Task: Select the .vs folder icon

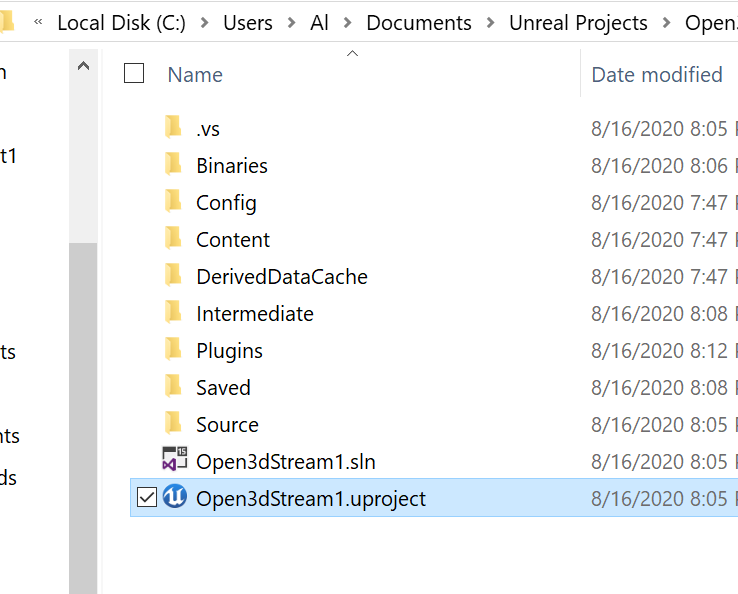Action: [x=173, y=127]
